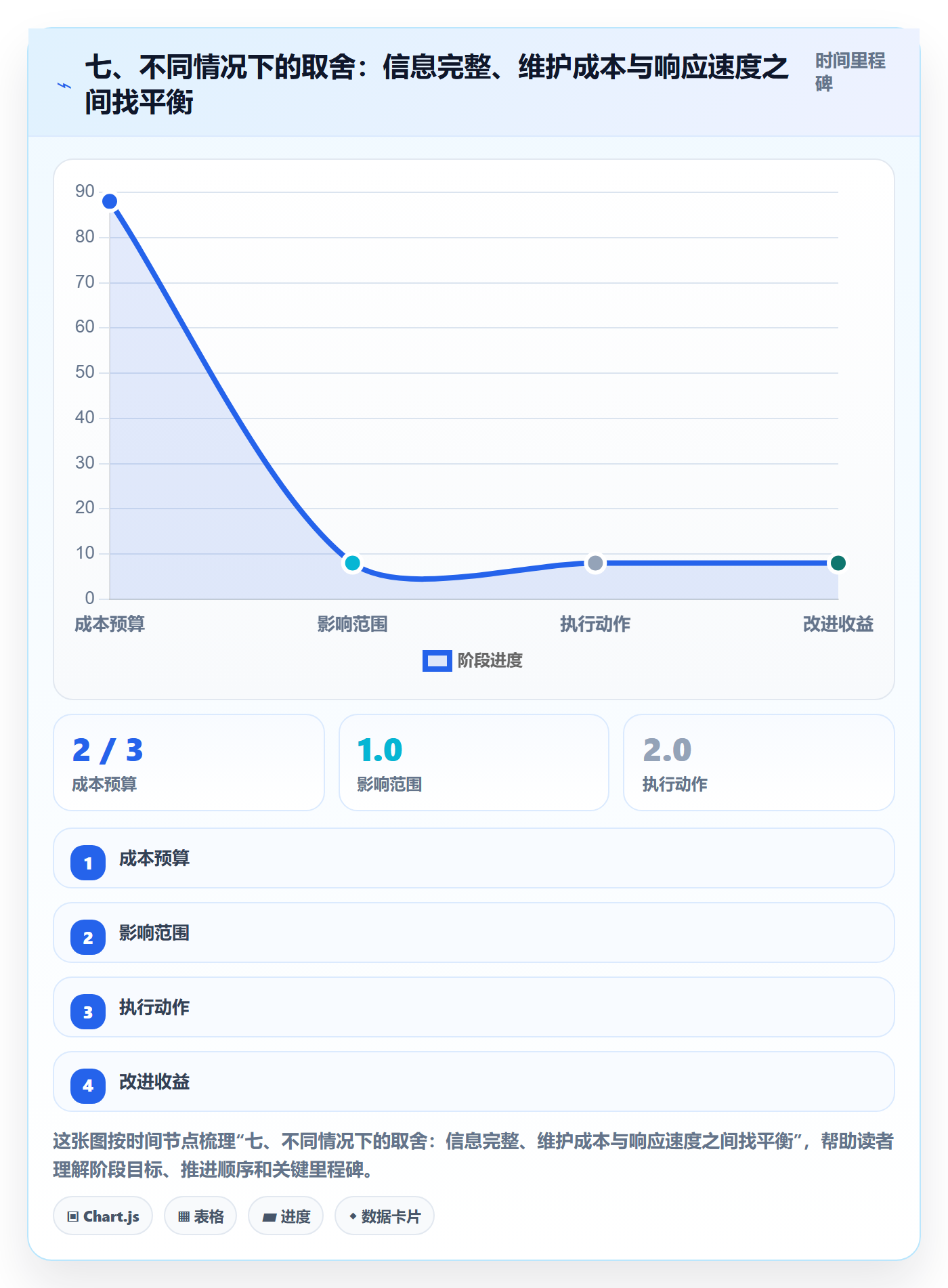Click the 50 y-axis tick label
Image resolution: width=948 pixels, height=1288 pixels.
85,372
